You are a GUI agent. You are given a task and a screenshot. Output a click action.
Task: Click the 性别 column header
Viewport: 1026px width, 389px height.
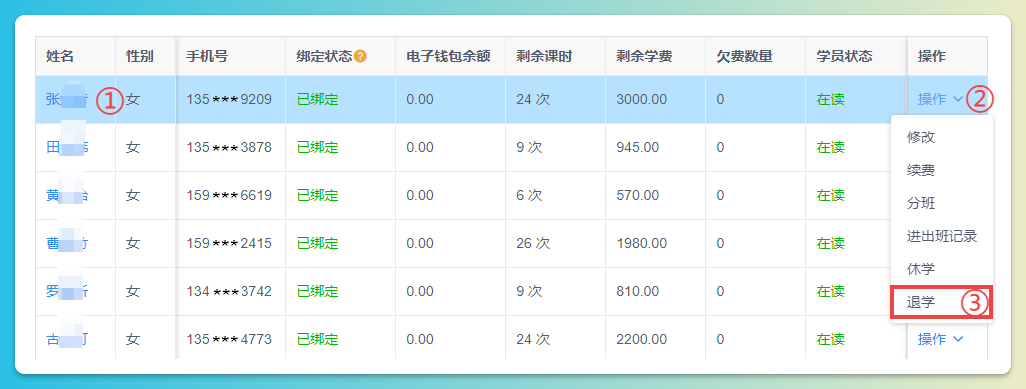[x=139, y=56]
